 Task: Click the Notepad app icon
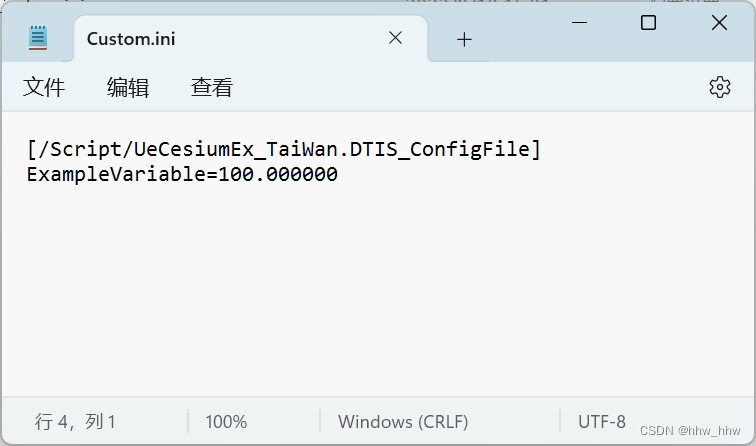[38, 38]
